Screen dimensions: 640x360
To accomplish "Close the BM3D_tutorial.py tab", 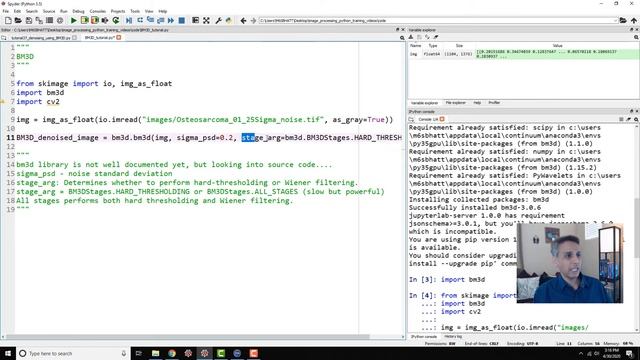I will click(119, 38).
